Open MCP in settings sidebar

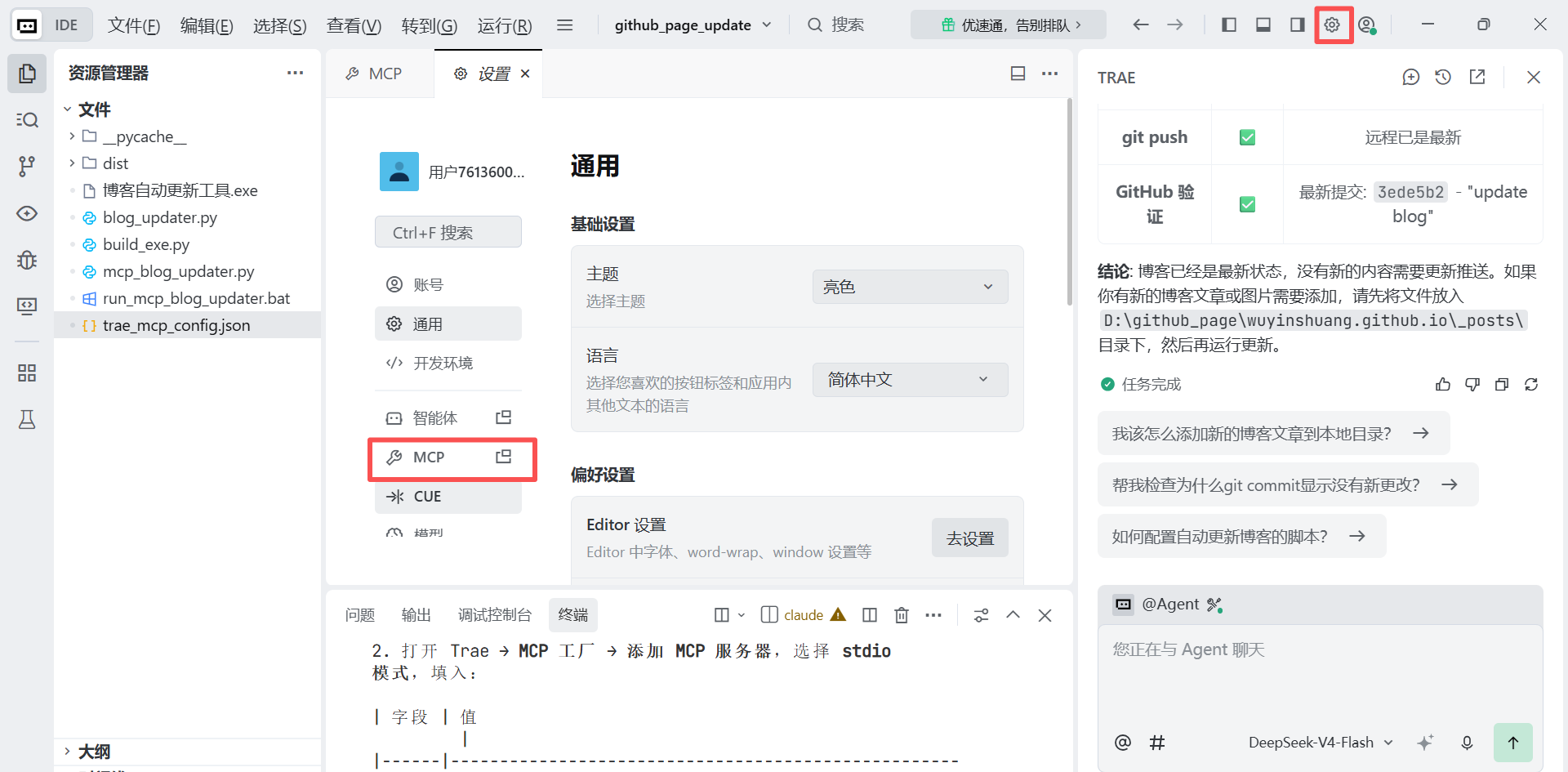(448, 457)
